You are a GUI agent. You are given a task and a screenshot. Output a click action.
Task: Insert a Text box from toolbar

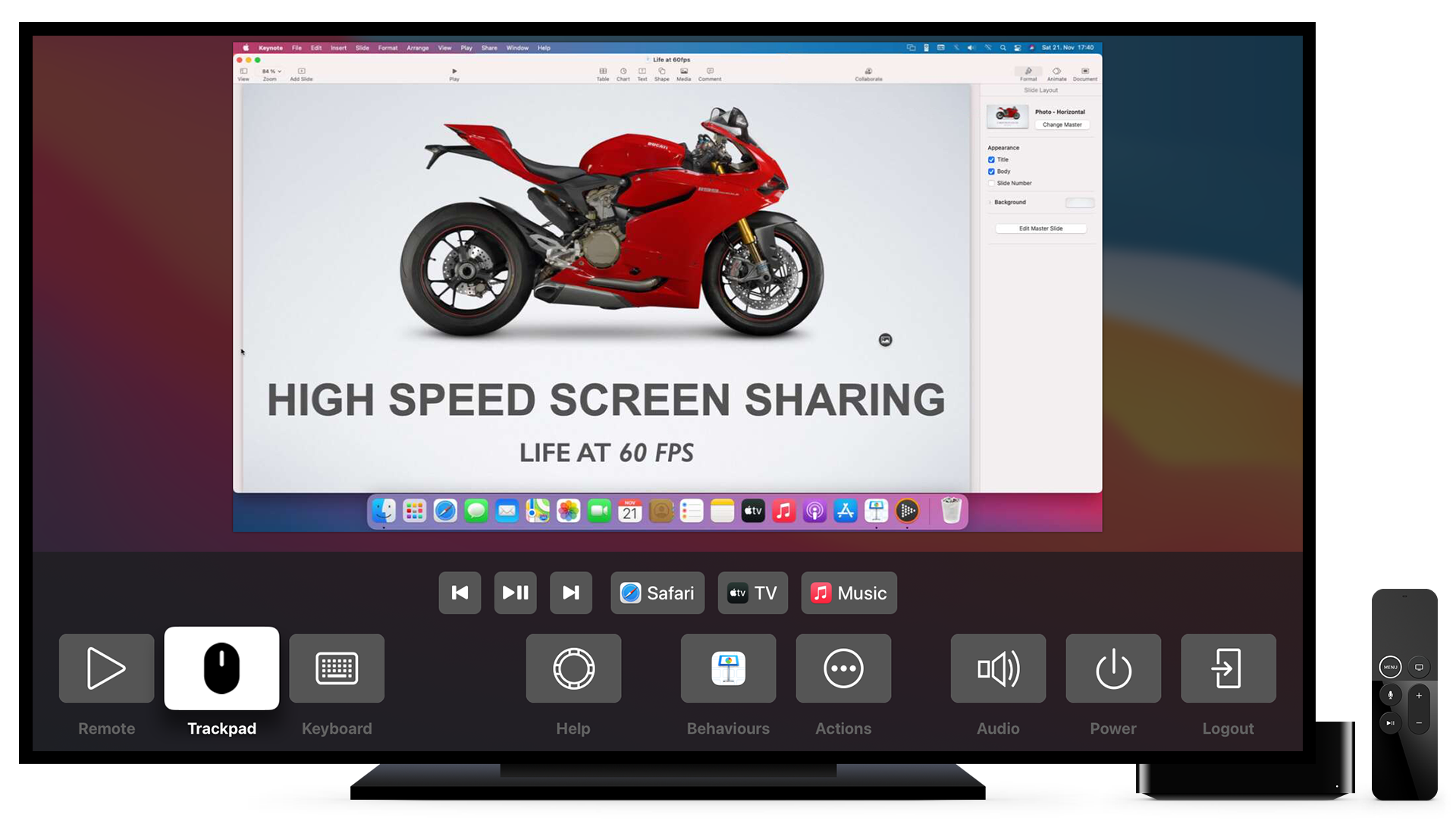[642, 74]
